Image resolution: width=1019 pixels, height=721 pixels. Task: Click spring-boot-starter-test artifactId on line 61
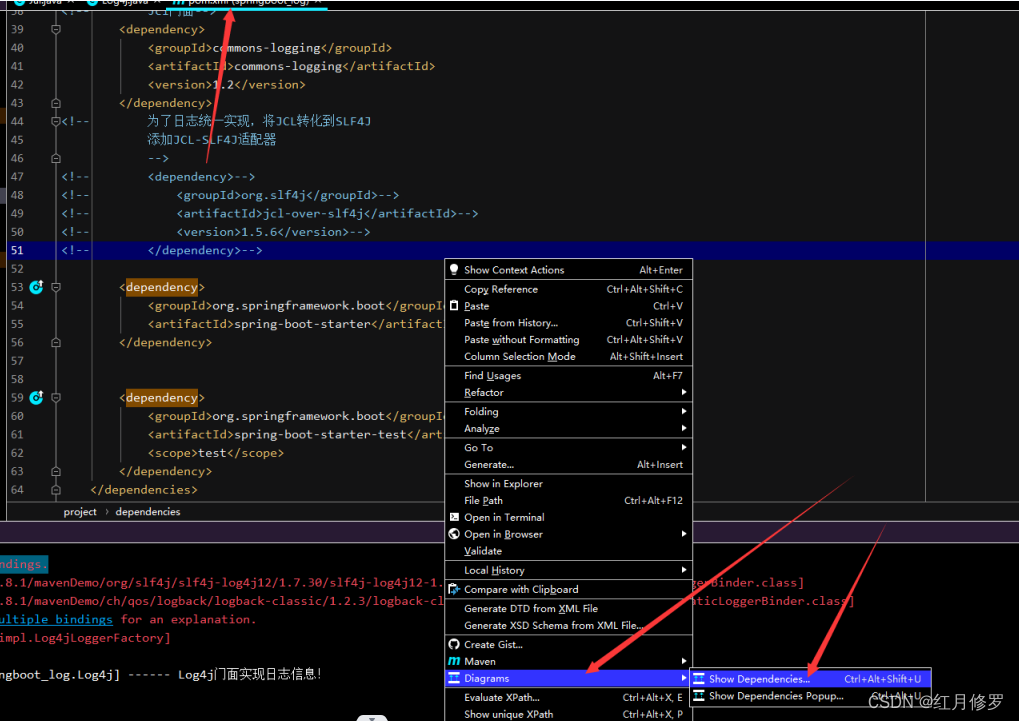[320, 434]
